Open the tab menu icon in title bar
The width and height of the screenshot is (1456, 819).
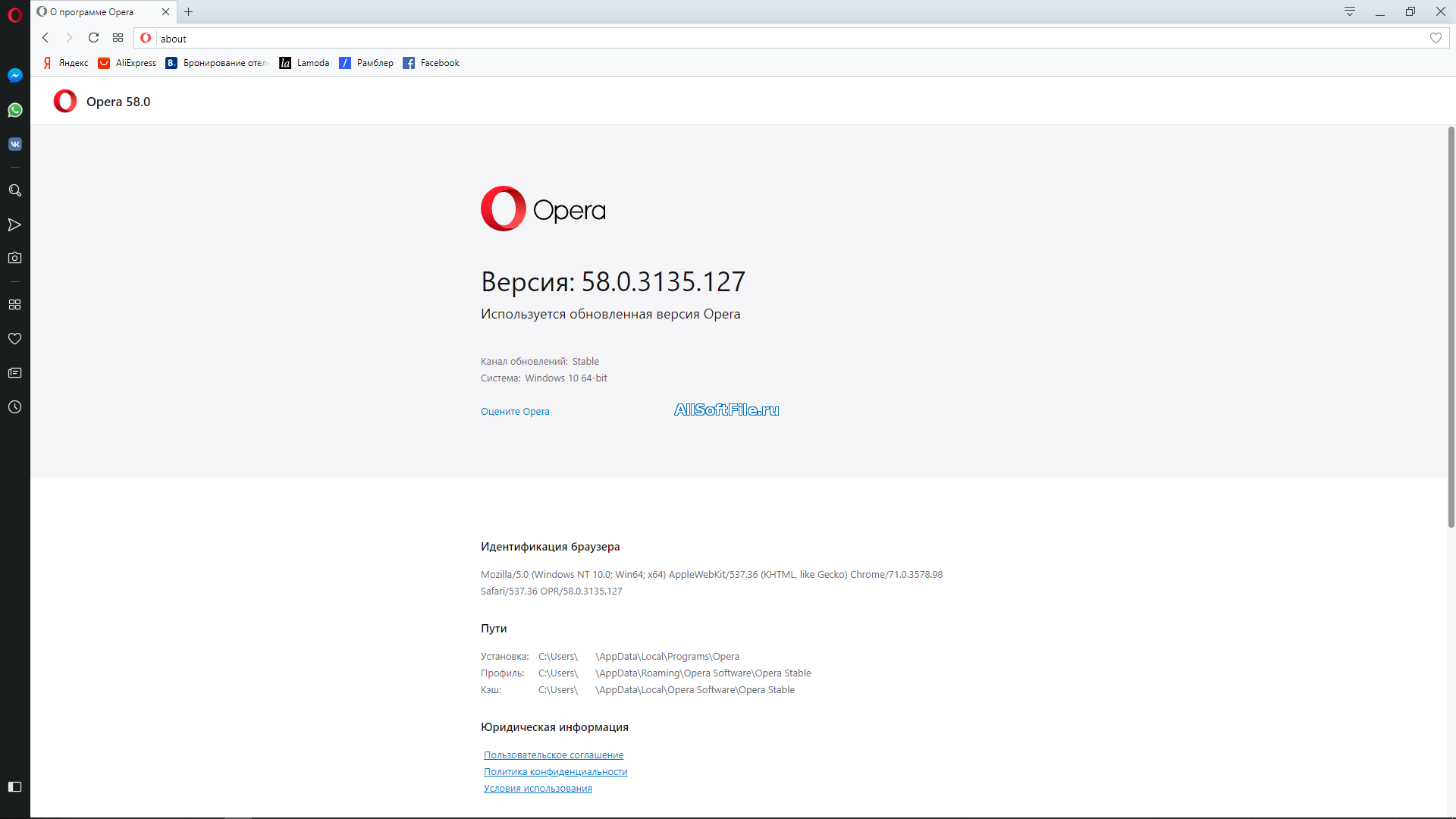pyautogui.click(x=1350, y=11)
